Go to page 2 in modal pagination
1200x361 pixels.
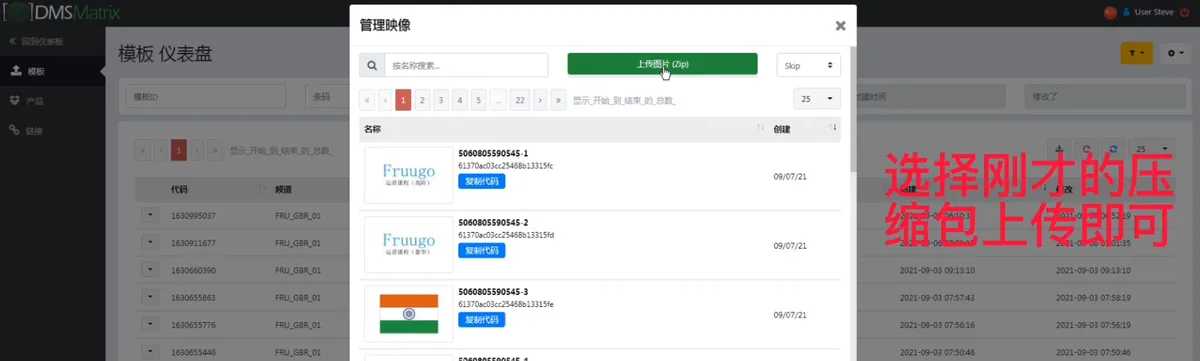pyautogui.click(x=422, y=99)
